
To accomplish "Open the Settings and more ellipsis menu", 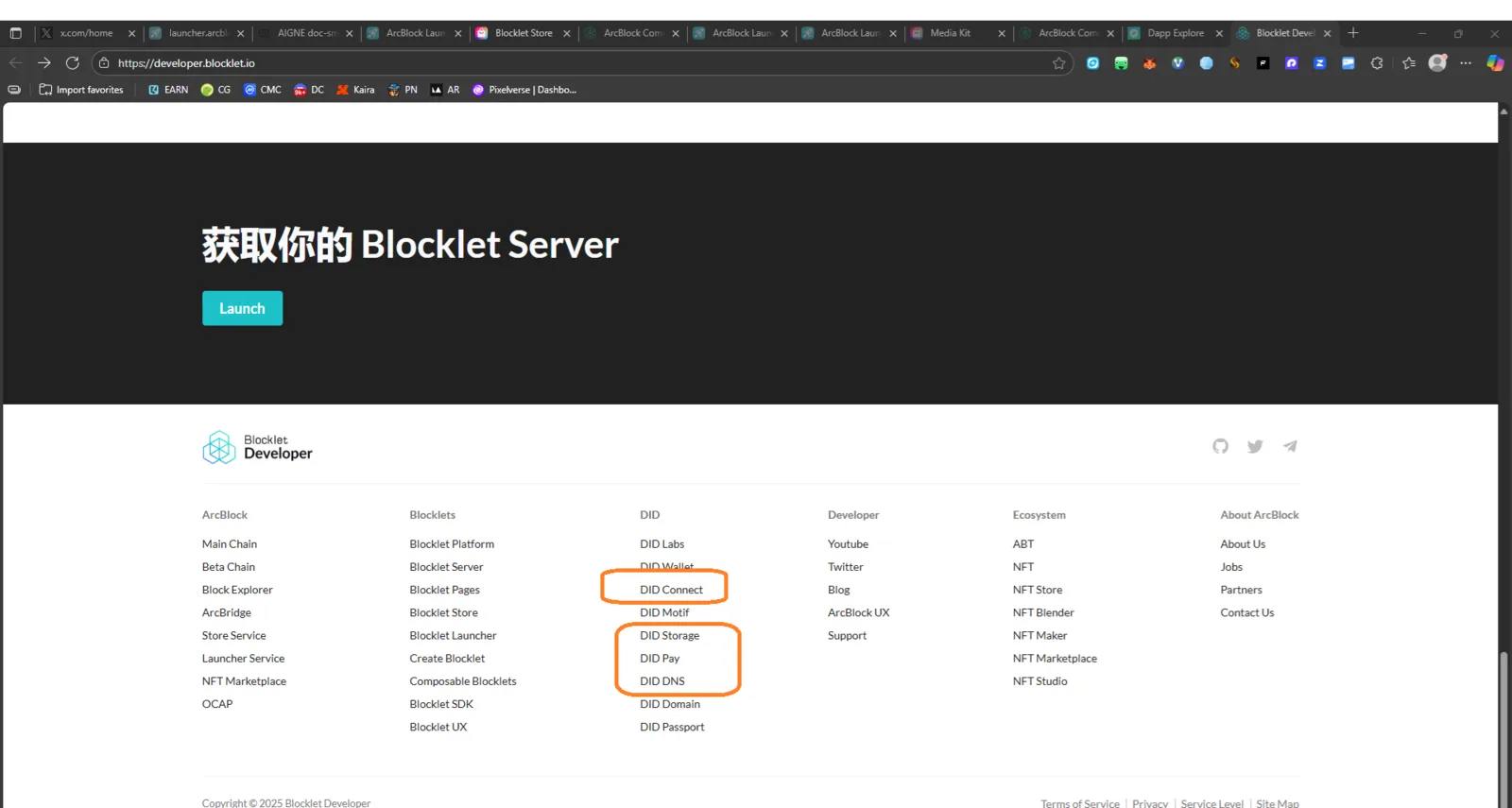I will [1466, 63].
